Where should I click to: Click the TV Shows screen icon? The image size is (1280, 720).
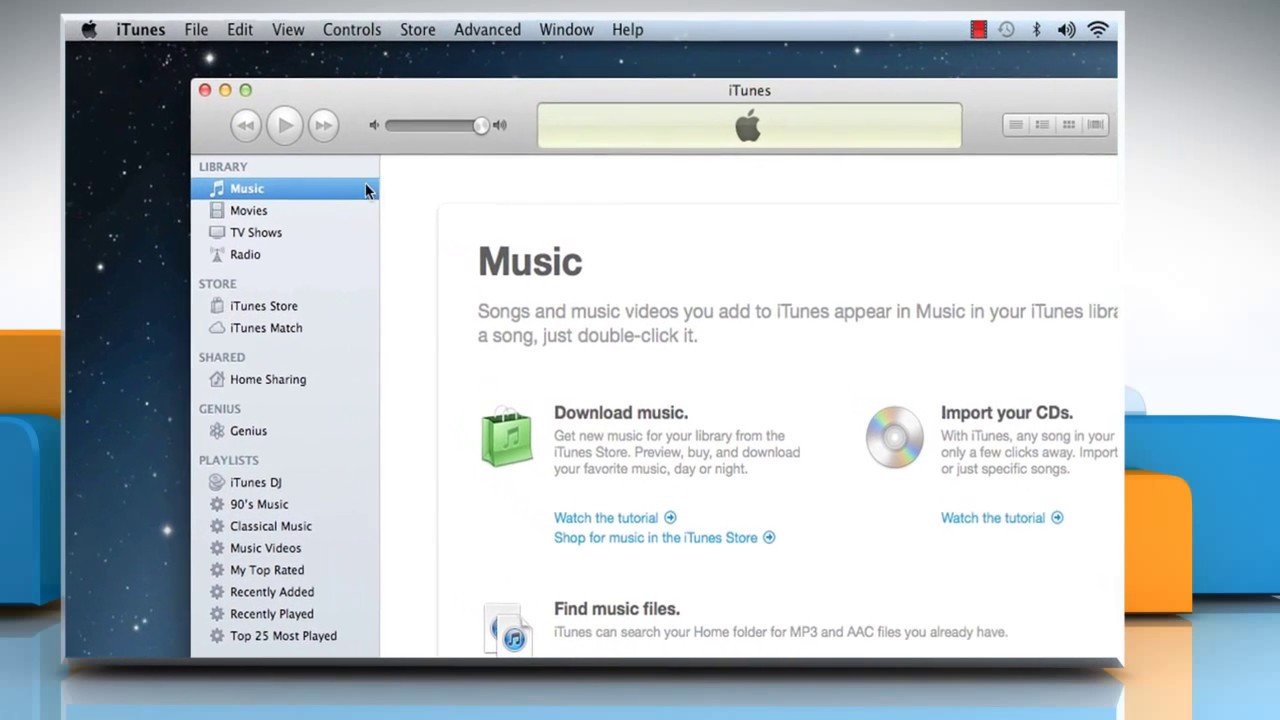pyautogui.click(x=217, y=232)
